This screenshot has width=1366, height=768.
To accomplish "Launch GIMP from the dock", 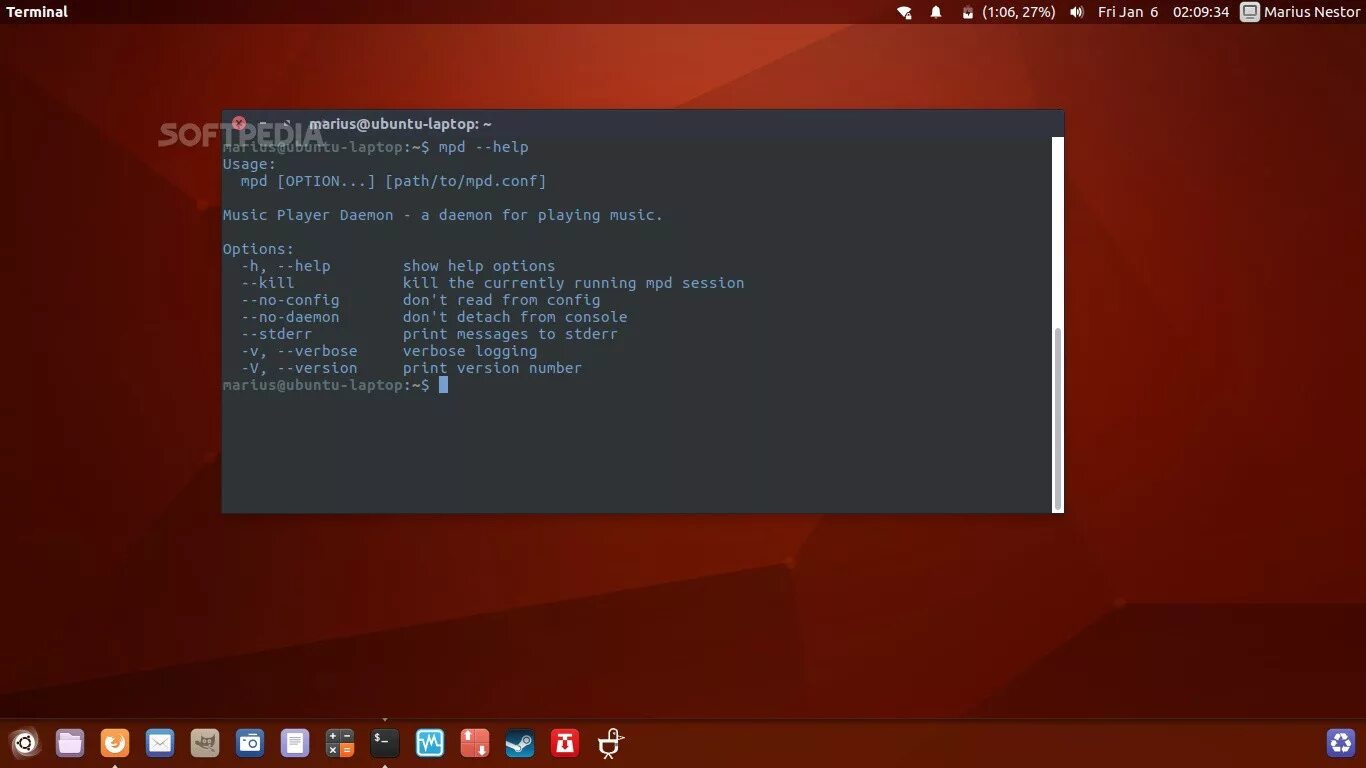I will pos(205,743).
